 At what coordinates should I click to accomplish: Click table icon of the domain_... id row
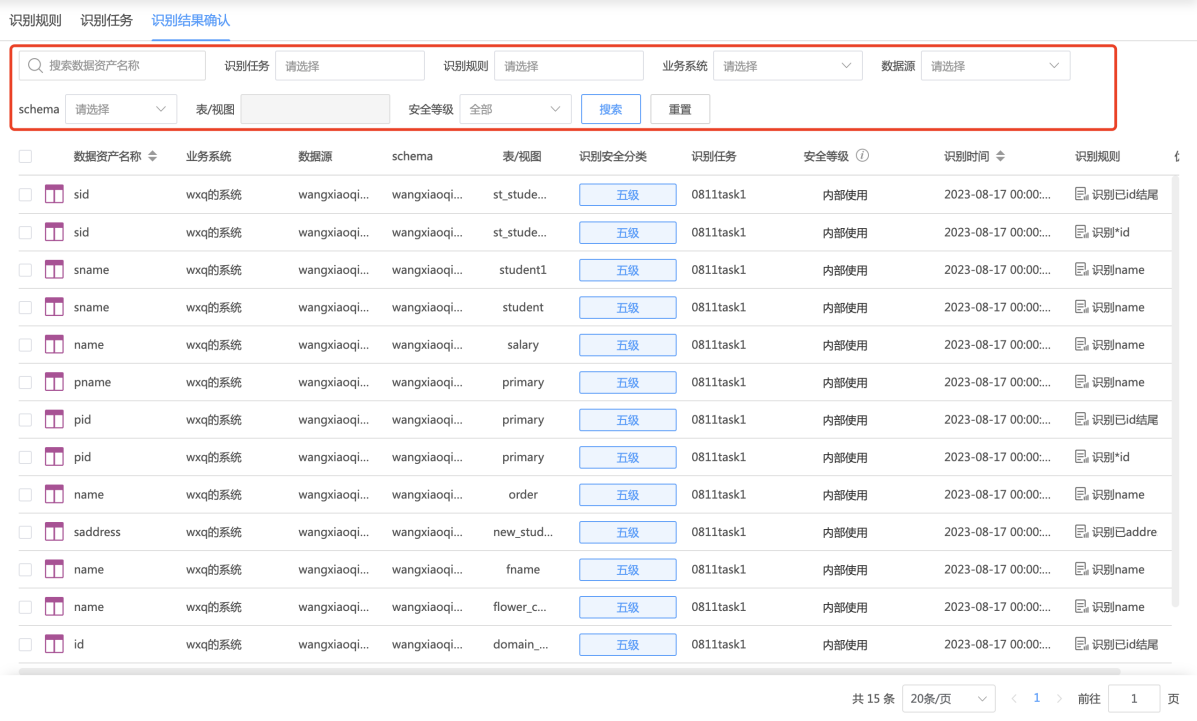tap(54, 644)
